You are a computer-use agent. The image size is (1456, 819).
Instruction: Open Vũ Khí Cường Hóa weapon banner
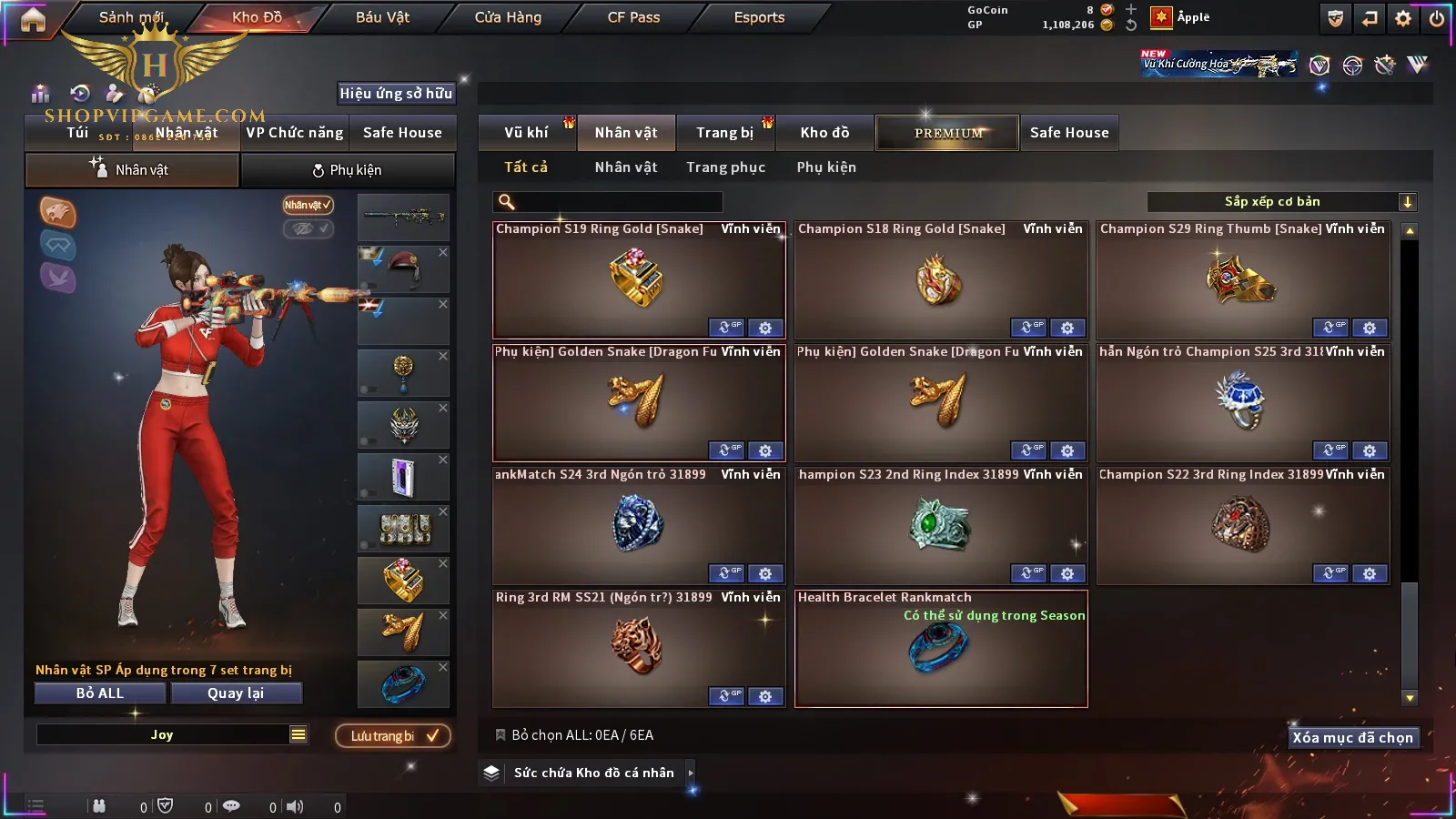click(1218, 63)
